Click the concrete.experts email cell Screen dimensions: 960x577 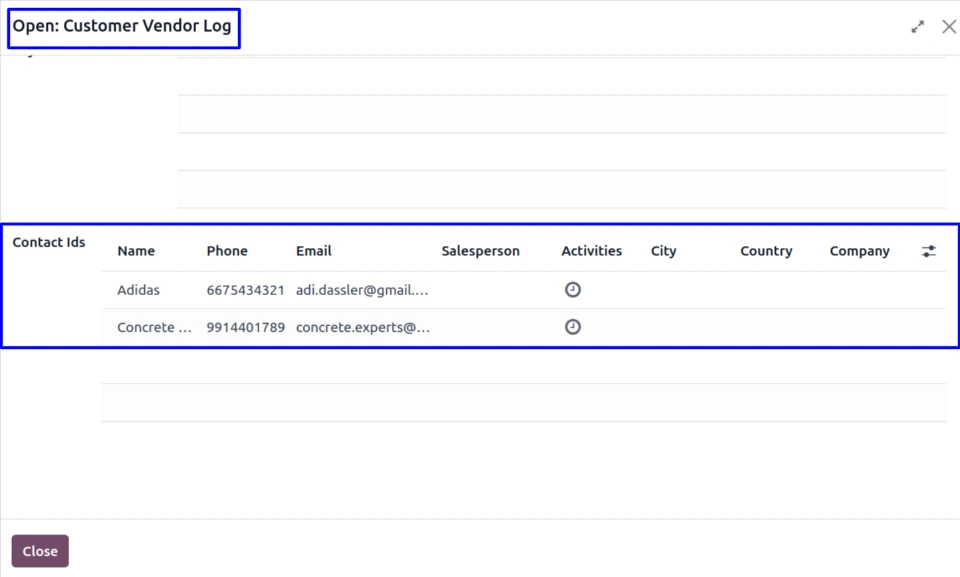click(x=363, y=327)
